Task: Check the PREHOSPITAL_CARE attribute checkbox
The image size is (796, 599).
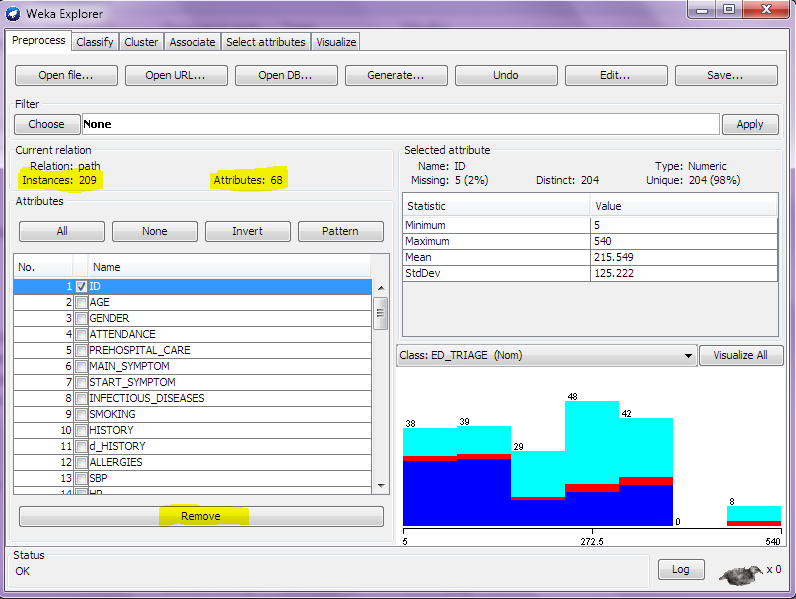Action: tap(81, 350)
